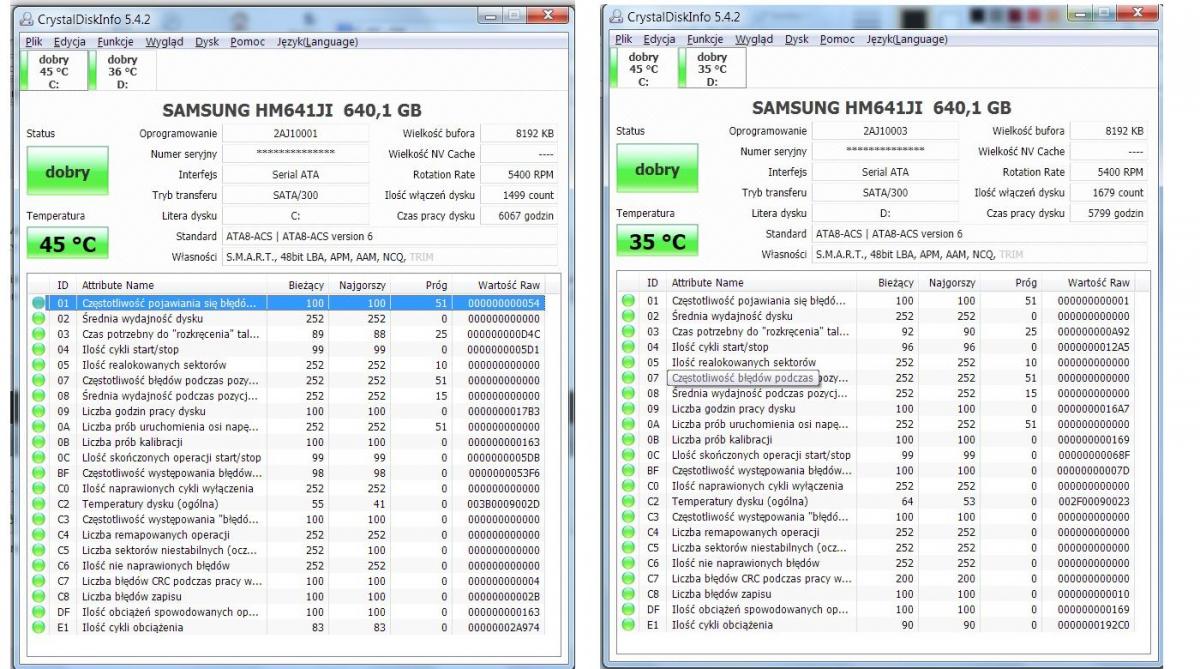Click 'Ilość skończonych operacji start/stop' in left window
This screenshot has height=669, width=1200.
pyautogui.click(x=171, y=458)
